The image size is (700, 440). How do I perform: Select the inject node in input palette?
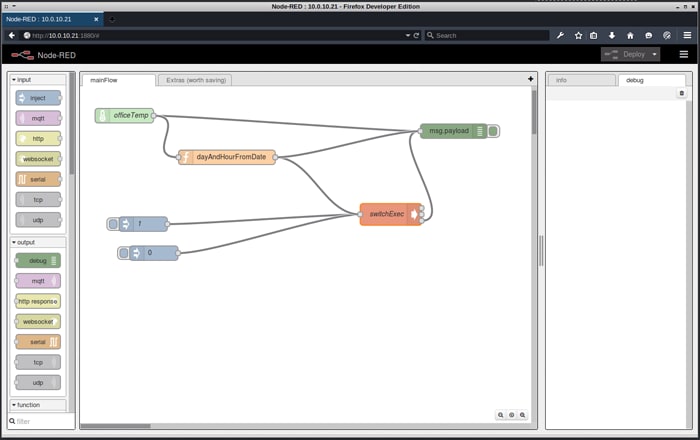point(38,98)
